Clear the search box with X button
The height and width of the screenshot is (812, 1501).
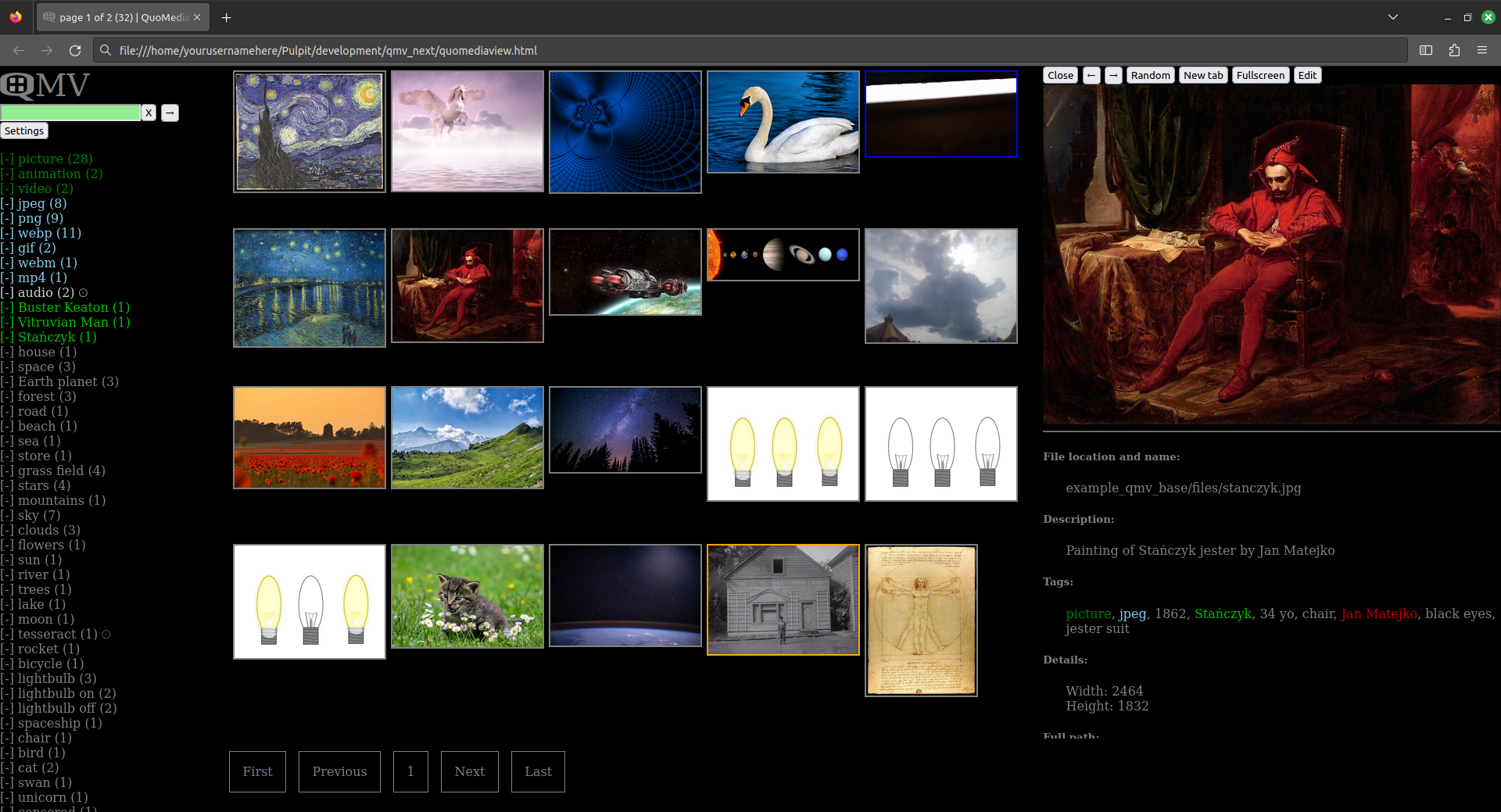(x=149, y=113)
